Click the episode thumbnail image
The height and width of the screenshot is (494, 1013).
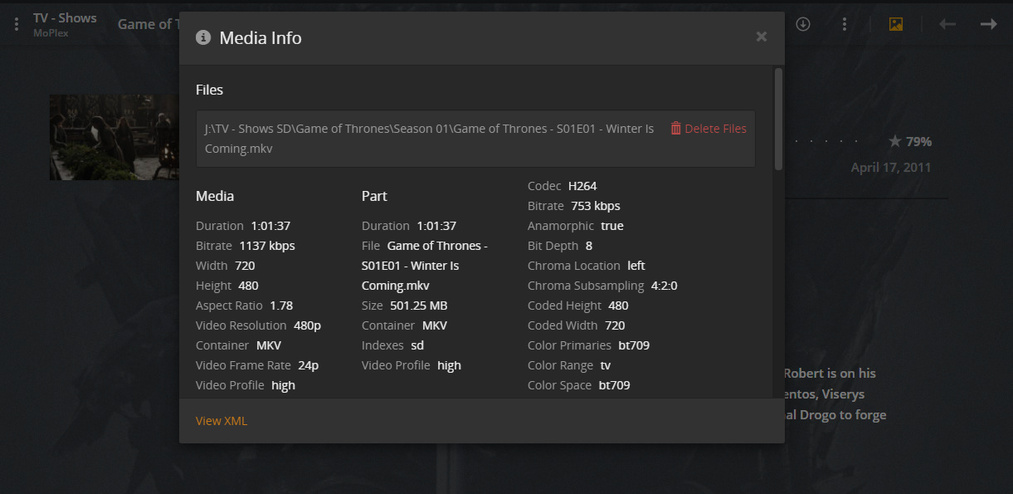[x=115, y=137]
